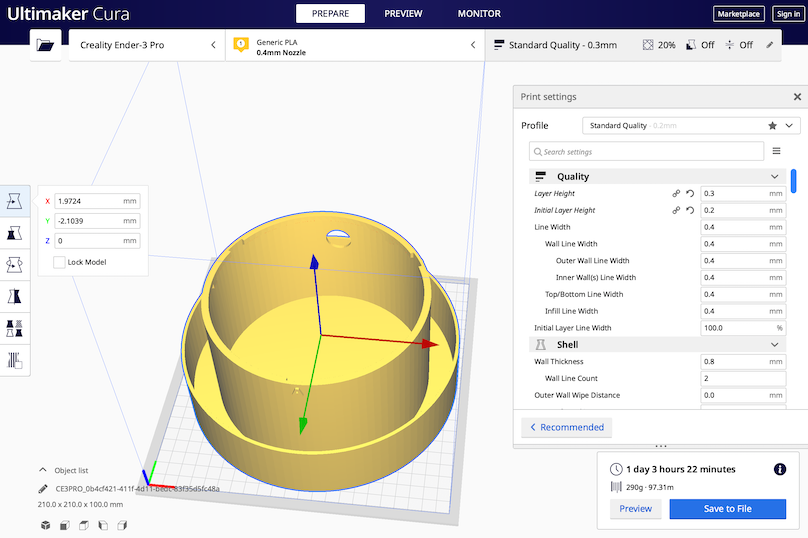This screenshot has height=538, width=808.
Task: Click the adhesion Off icon
Action: click(729, 45)
